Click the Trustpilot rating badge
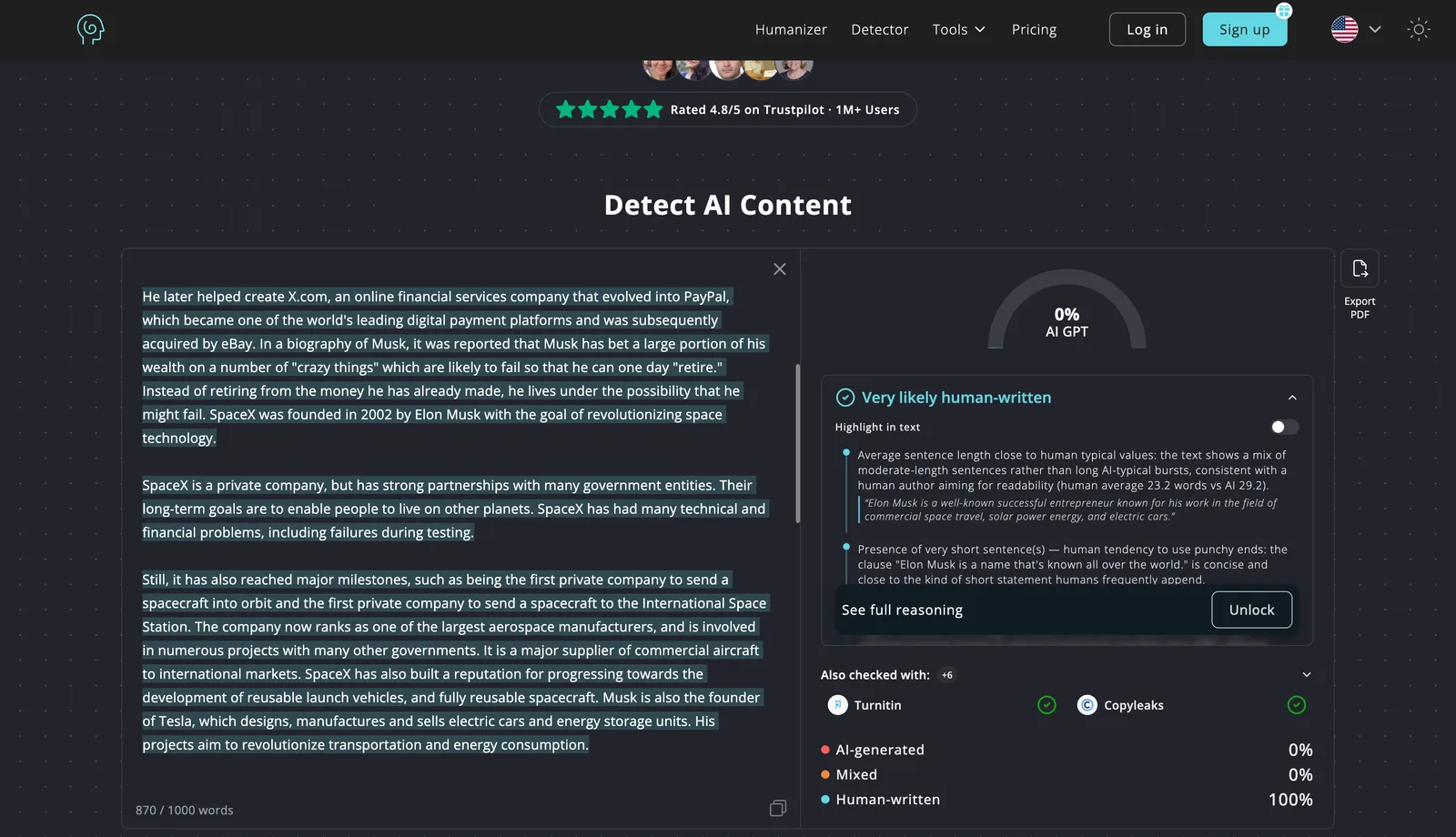1456x837 pixels. tap(727, 109)
